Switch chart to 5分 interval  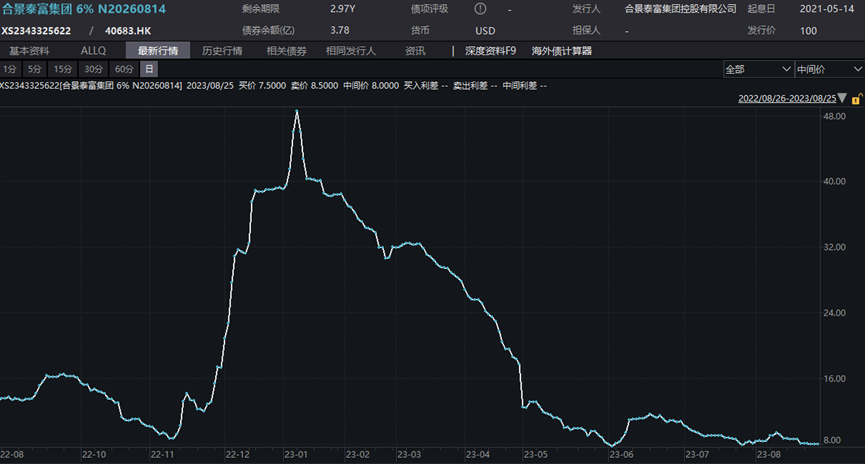coord(35,69)
